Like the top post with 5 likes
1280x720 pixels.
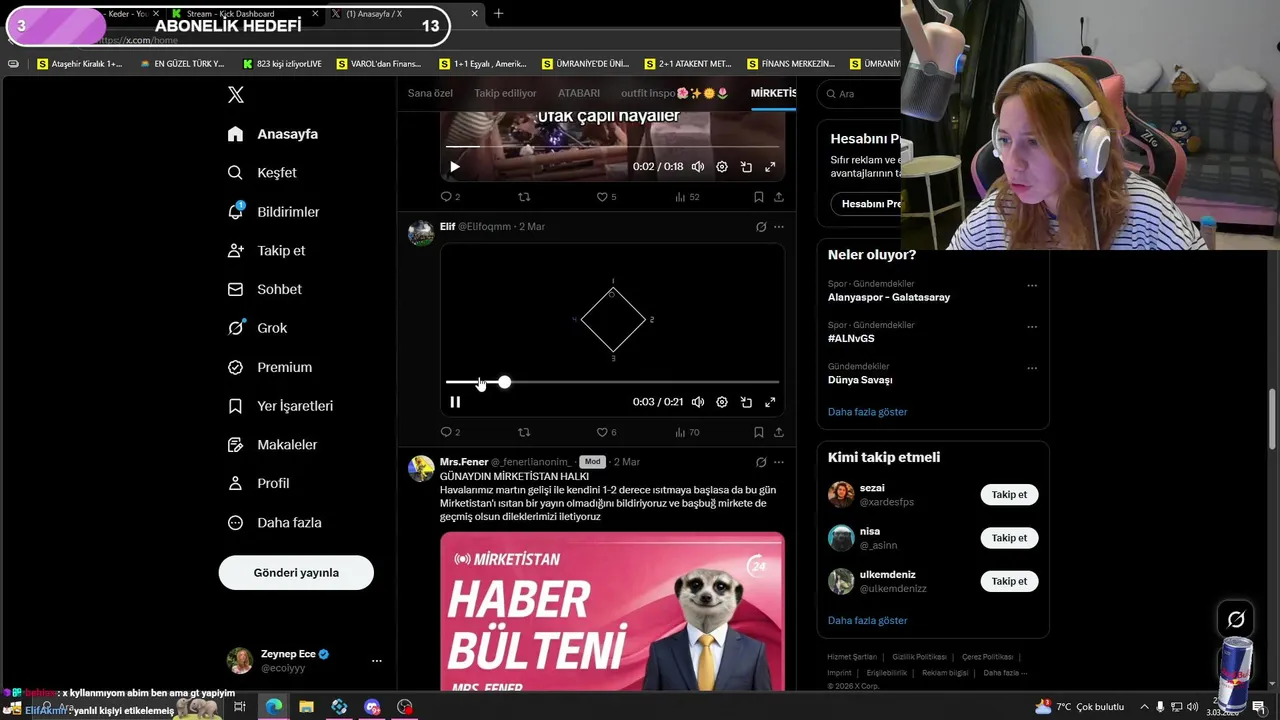coord(606,197)
